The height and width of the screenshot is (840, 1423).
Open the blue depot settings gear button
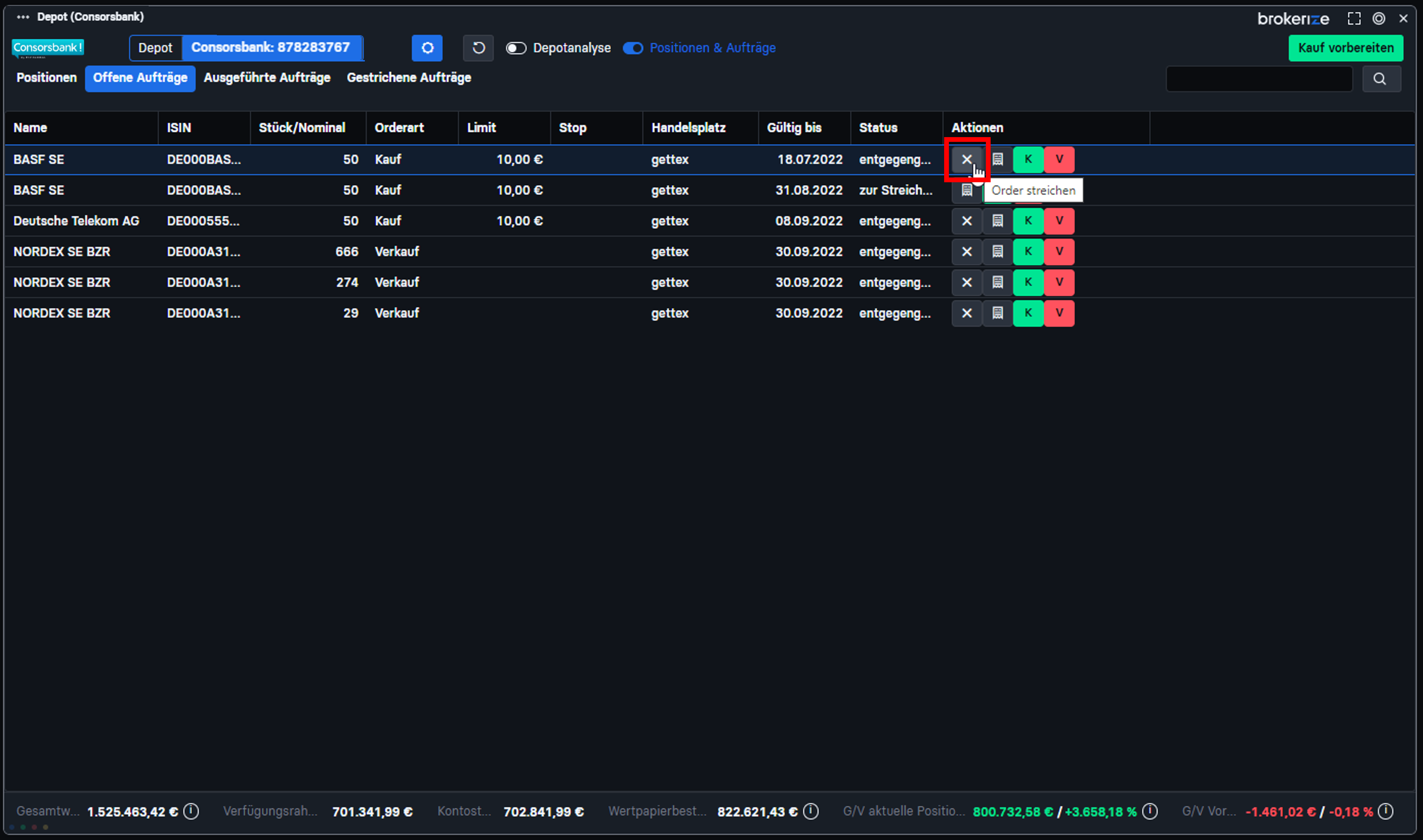coord(427,48)
